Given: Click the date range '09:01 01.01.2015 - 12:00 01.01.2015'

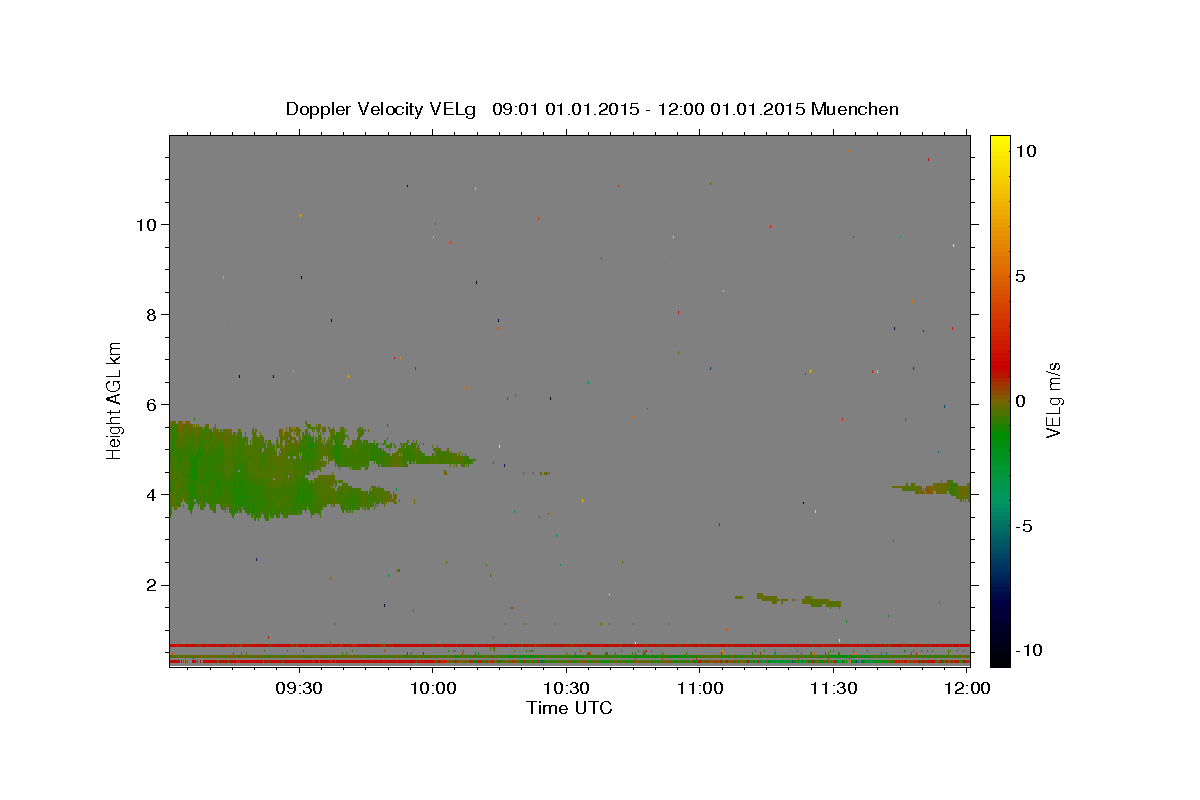Looking at the screenshot, I should pyautogui.click(x=649, y=109).
